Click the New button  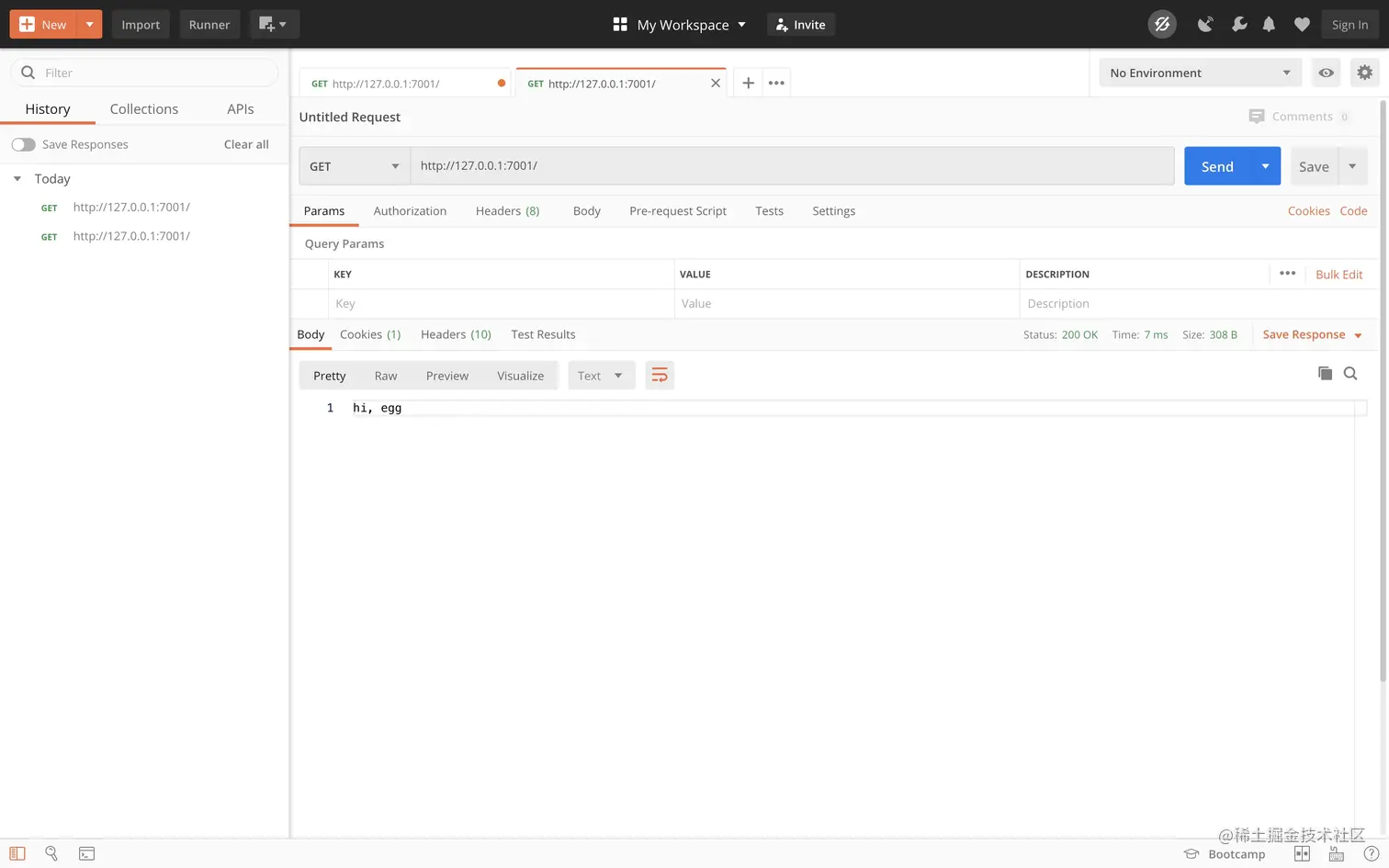click(x=43, y=25)
